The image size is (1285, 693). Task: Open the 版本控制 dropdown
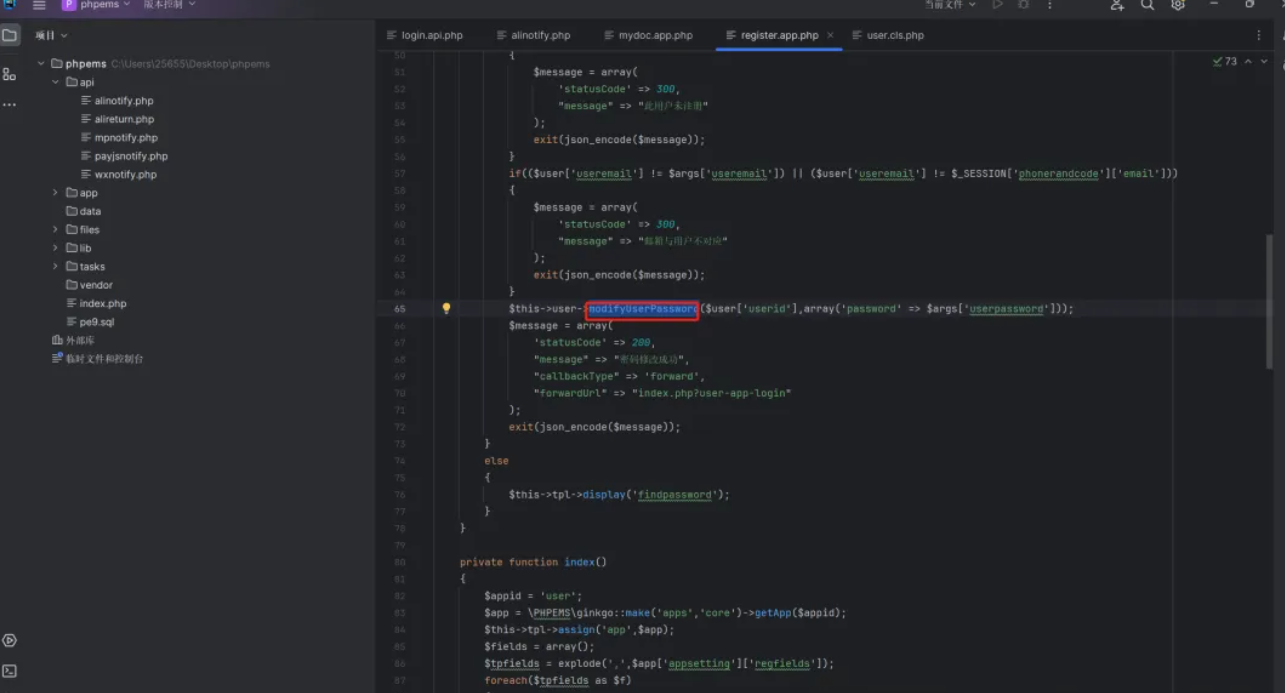[x=169, y=5]
